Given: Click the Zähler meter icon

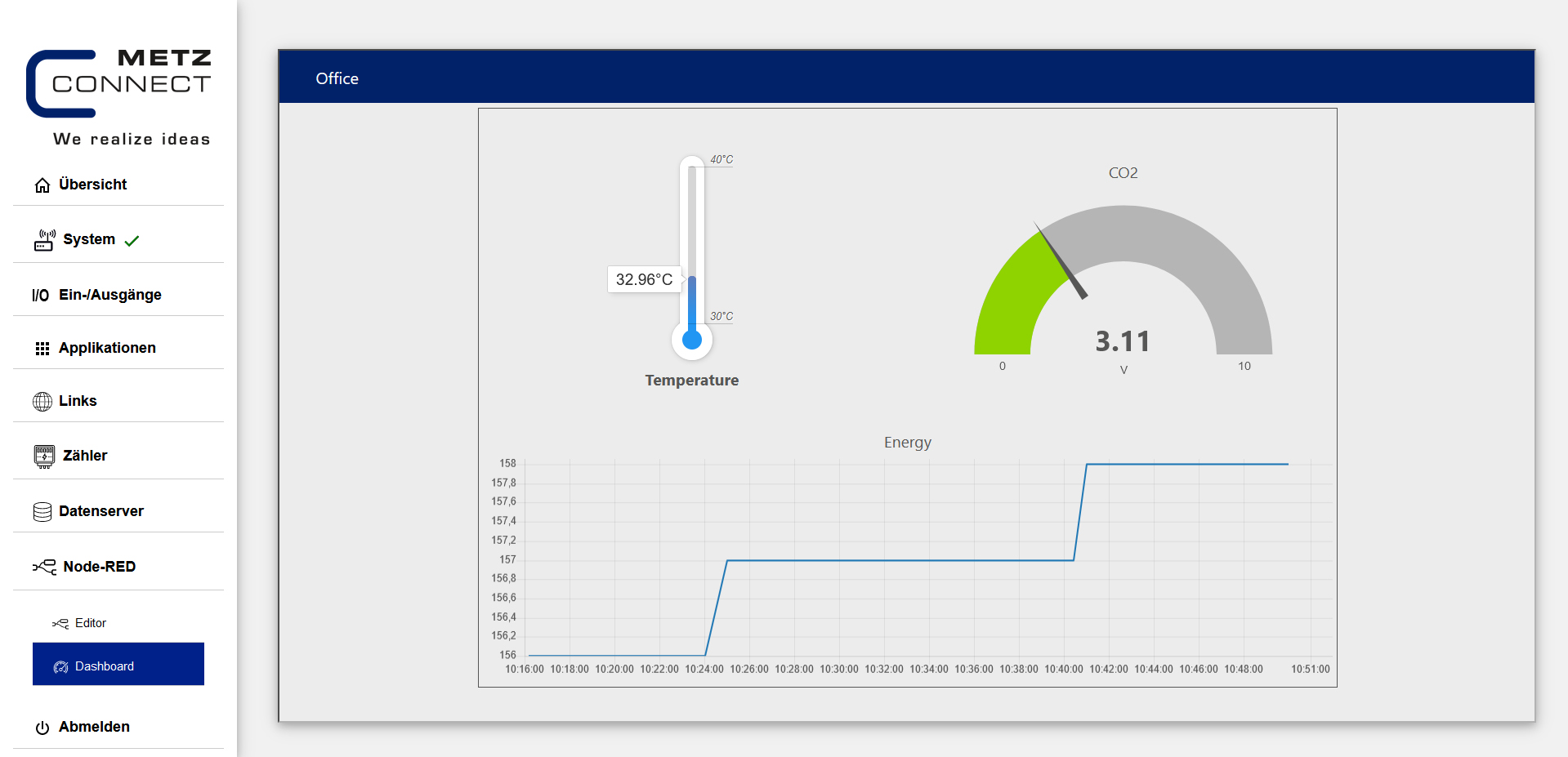Looking at the screenshot, I should point(44,456).
